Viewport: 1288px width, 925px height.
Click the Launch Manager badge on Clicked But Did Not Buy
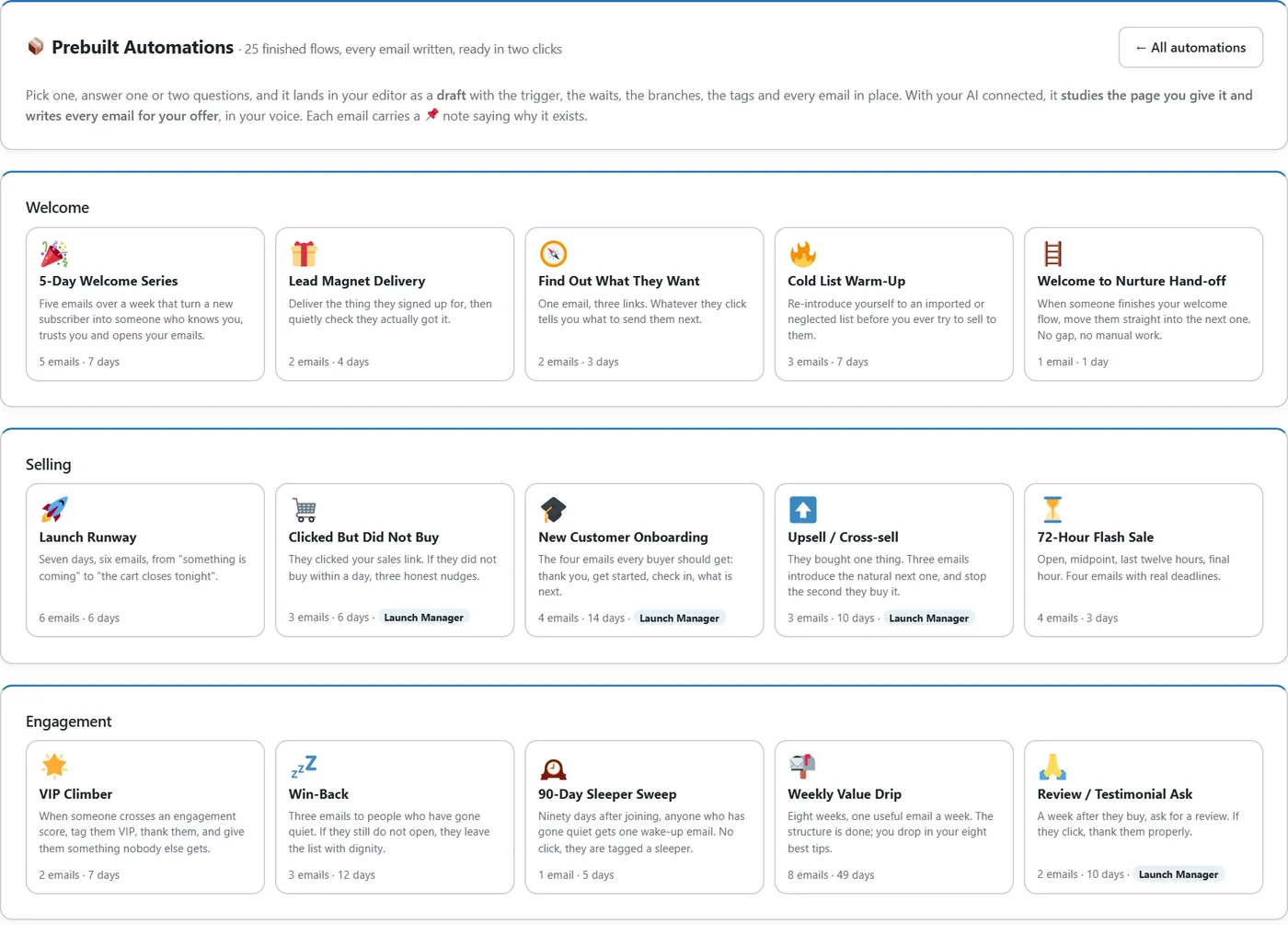423,618
